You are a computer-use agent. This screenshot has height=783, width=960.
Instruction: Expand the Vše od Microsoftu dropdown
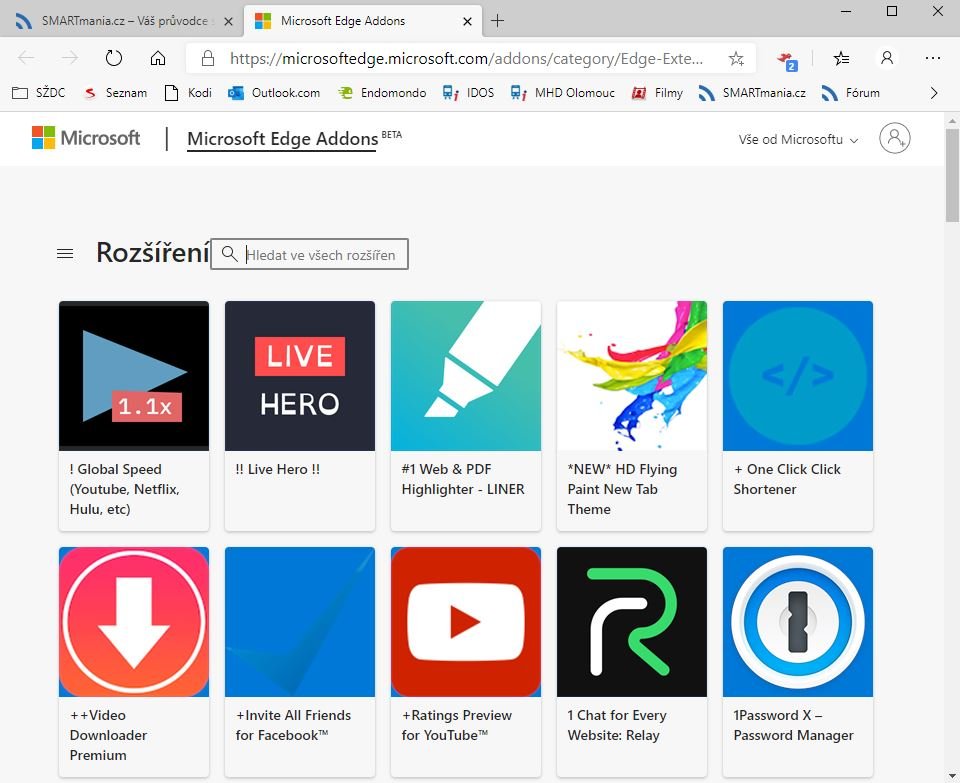[798, 140]
